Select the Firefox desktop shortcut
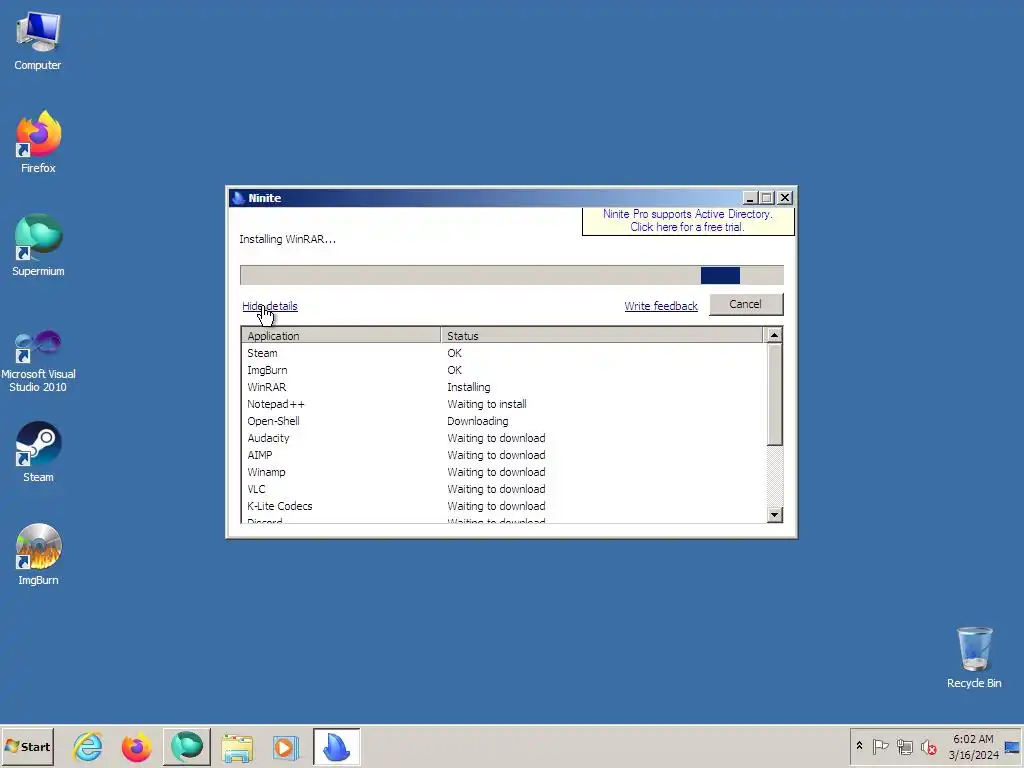Image resolution: width=1024 pixels, height=768 pixels. 38,142
